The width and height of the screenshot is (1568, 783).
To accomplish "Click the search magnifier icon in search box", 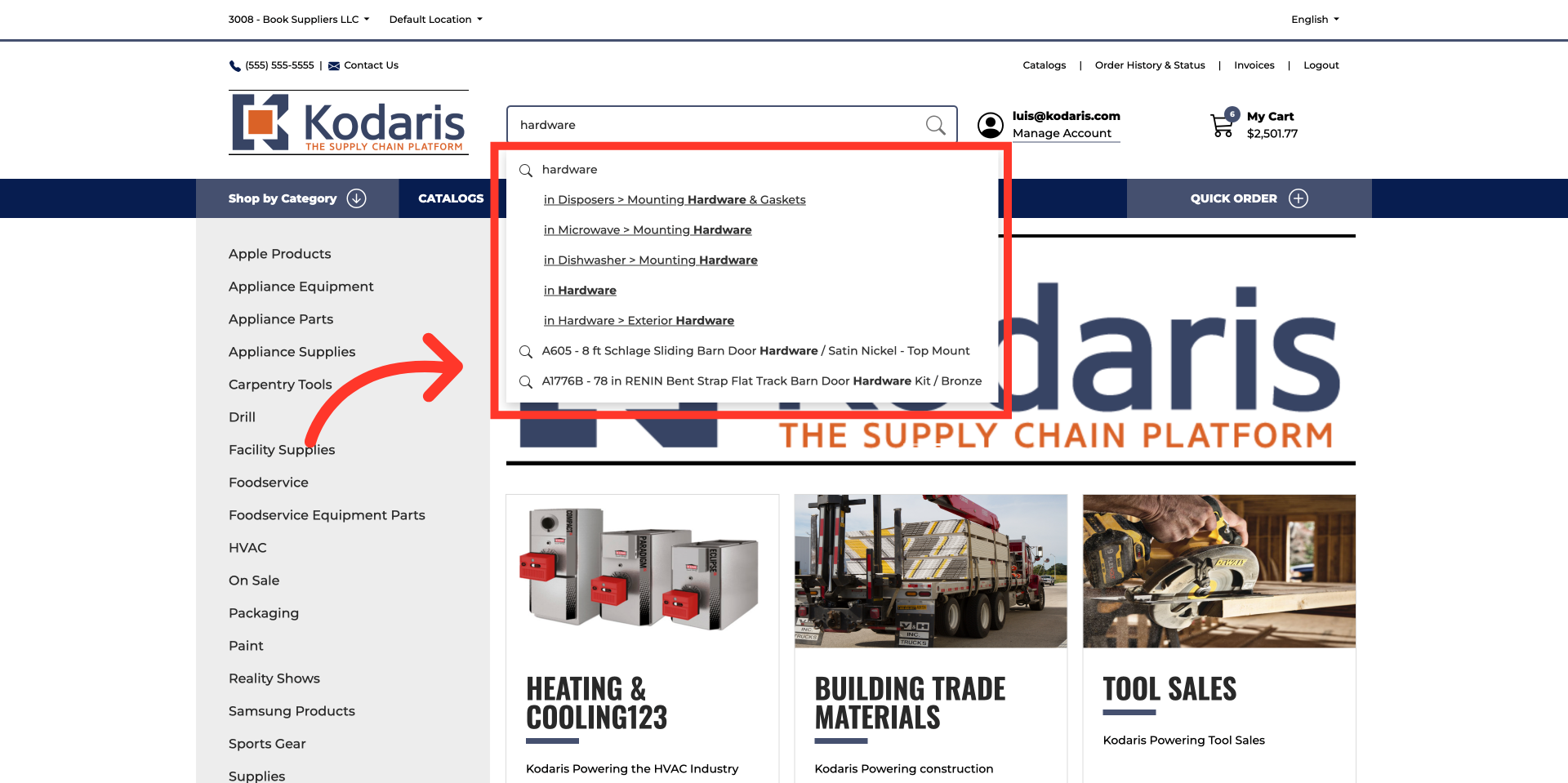I will tap(935, 125).
